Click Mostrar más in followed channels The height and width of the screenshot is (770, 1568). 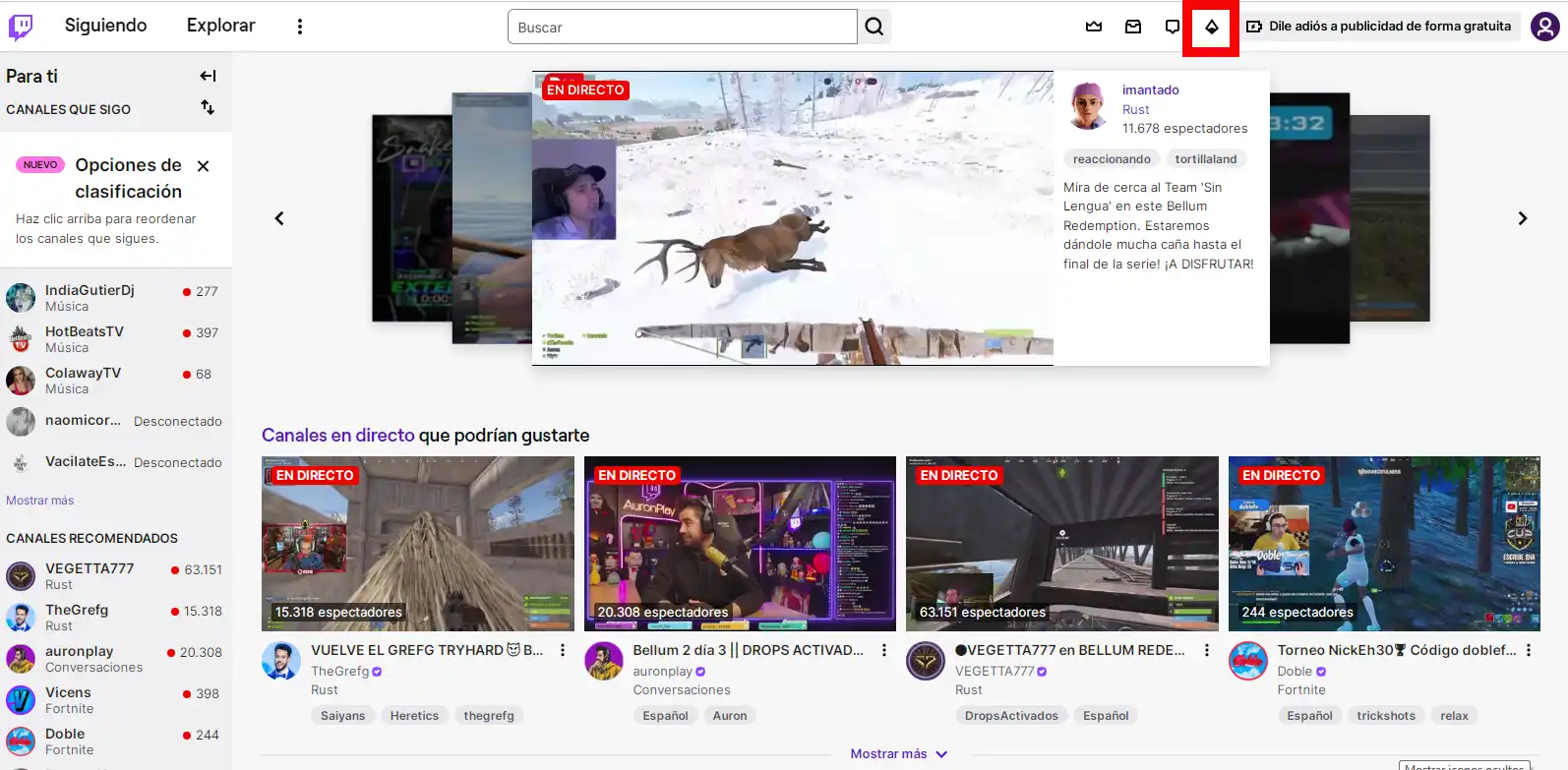pos(40,501)
